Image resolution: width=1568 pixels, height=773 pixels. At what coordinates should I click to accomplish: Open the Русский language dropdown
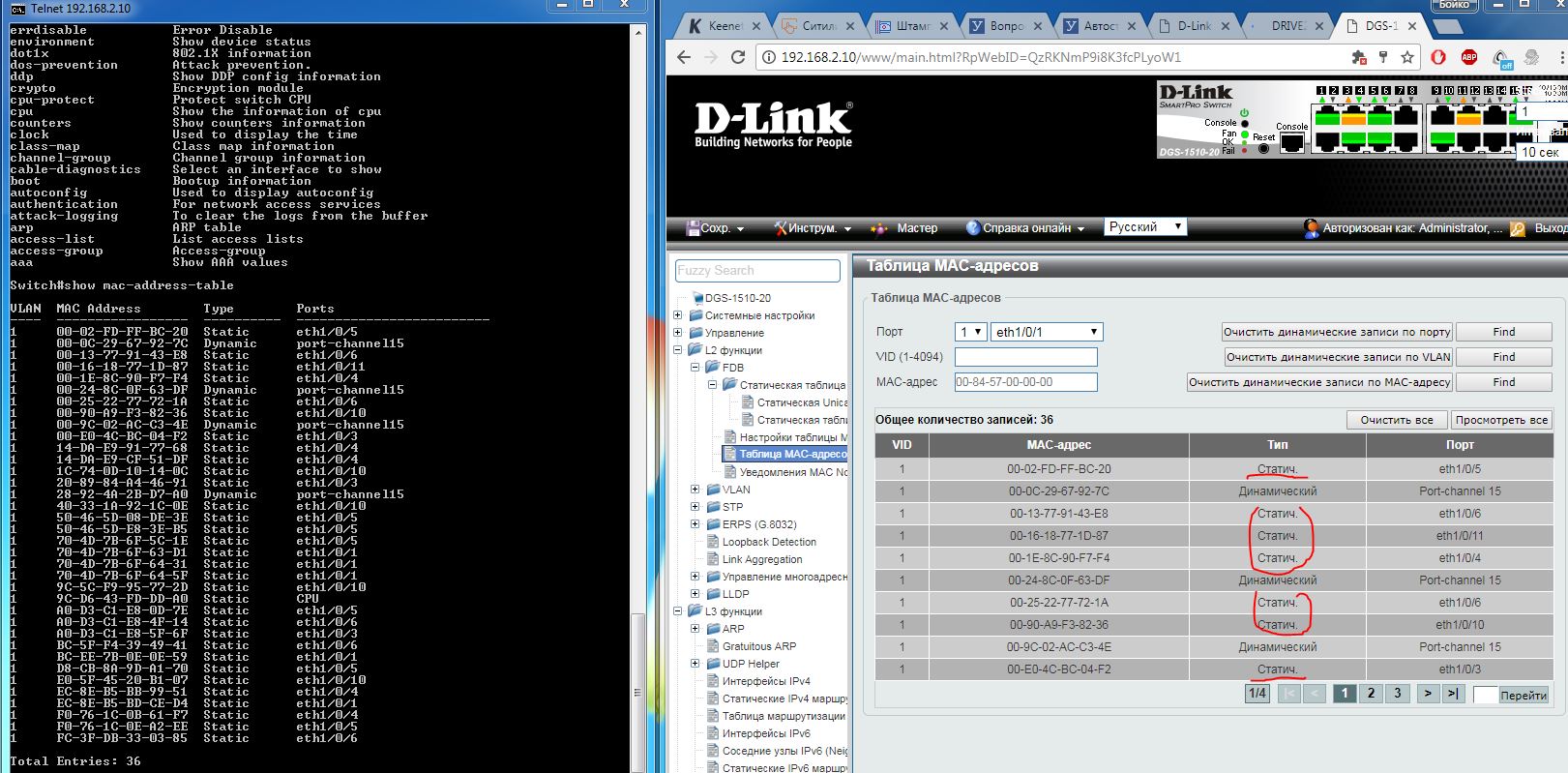[x=1145, y=226]
